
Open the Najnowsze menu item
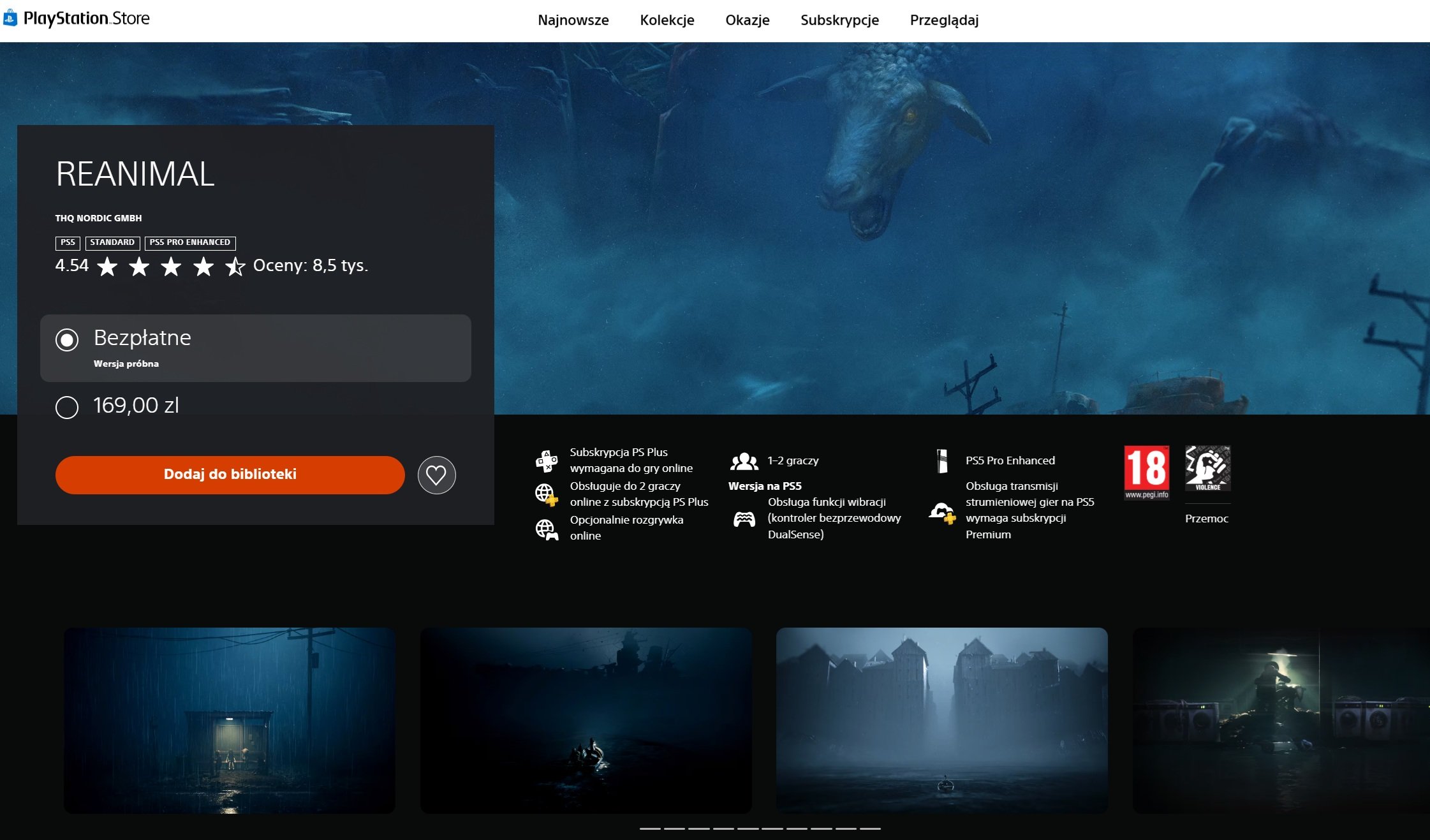coord(573,20)
